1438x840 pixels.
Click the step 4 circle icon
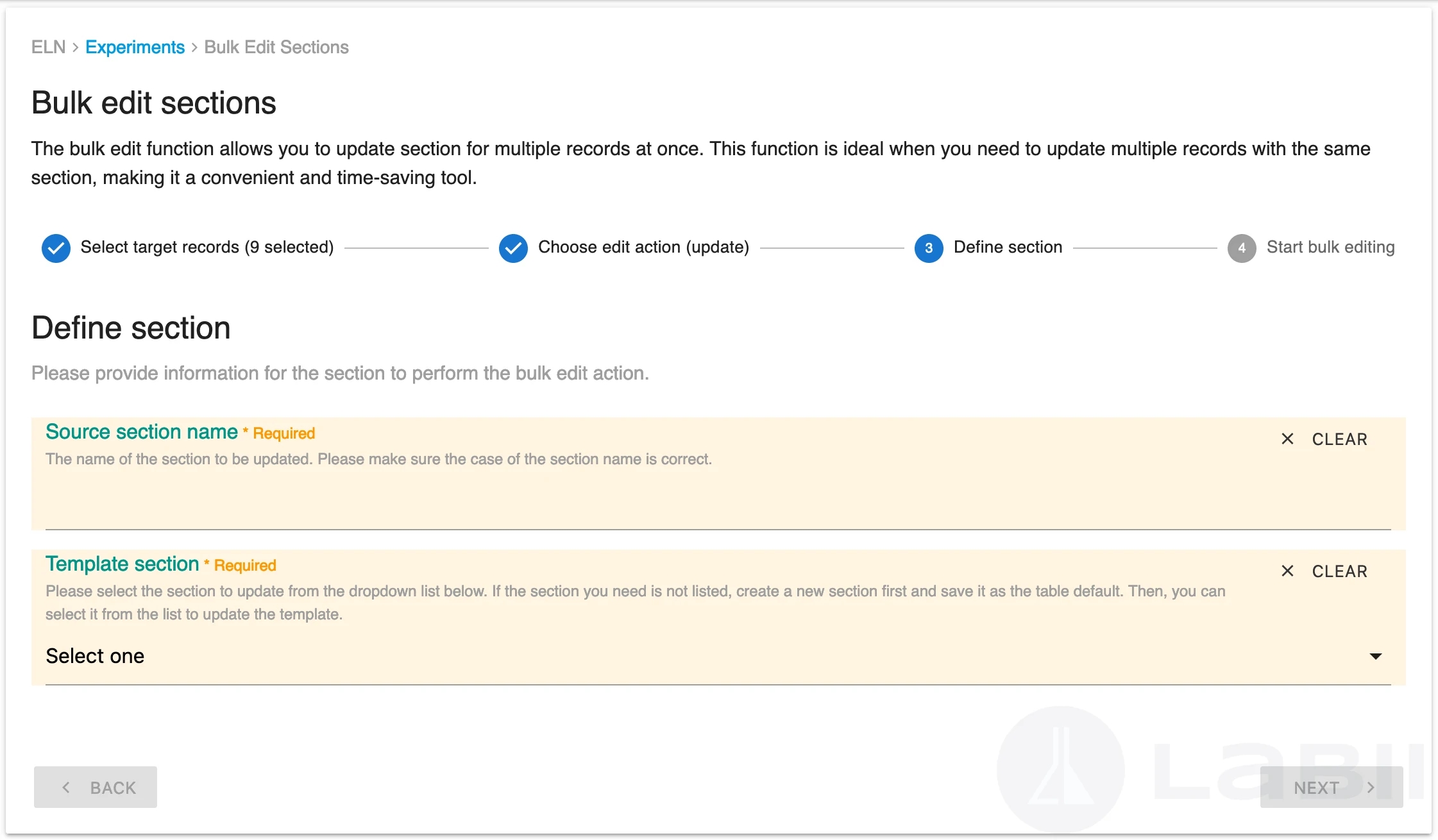coord(1241,248)
